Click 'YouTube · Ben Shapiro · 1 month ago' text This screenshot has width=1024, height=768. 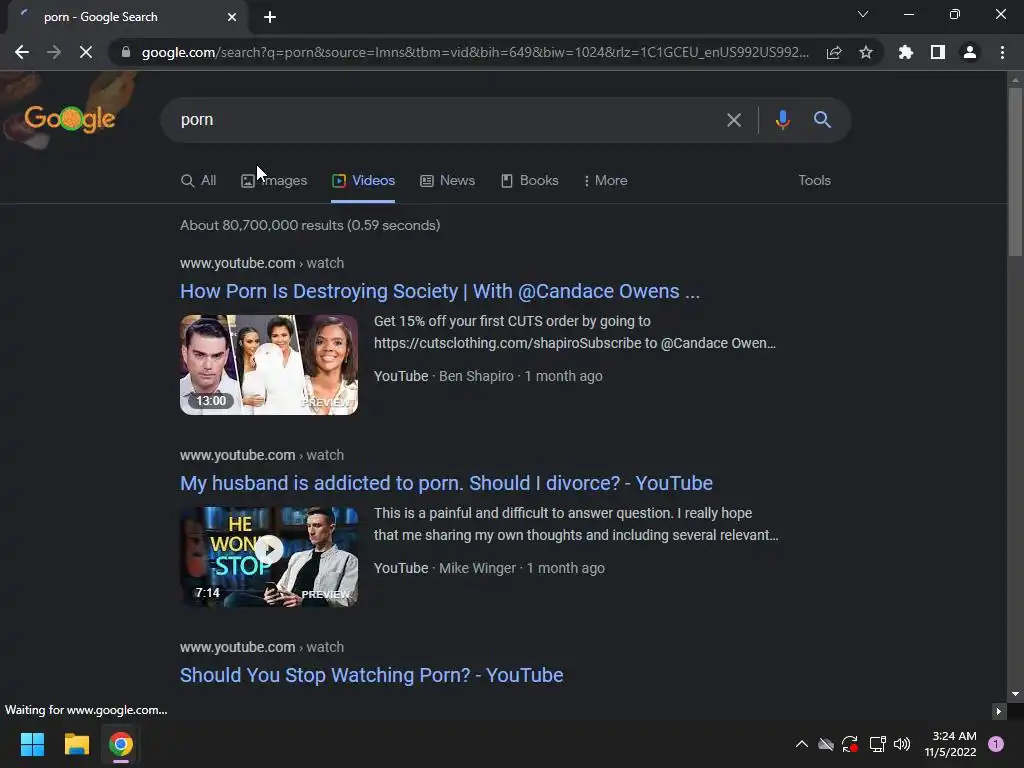tap(488, 376)
